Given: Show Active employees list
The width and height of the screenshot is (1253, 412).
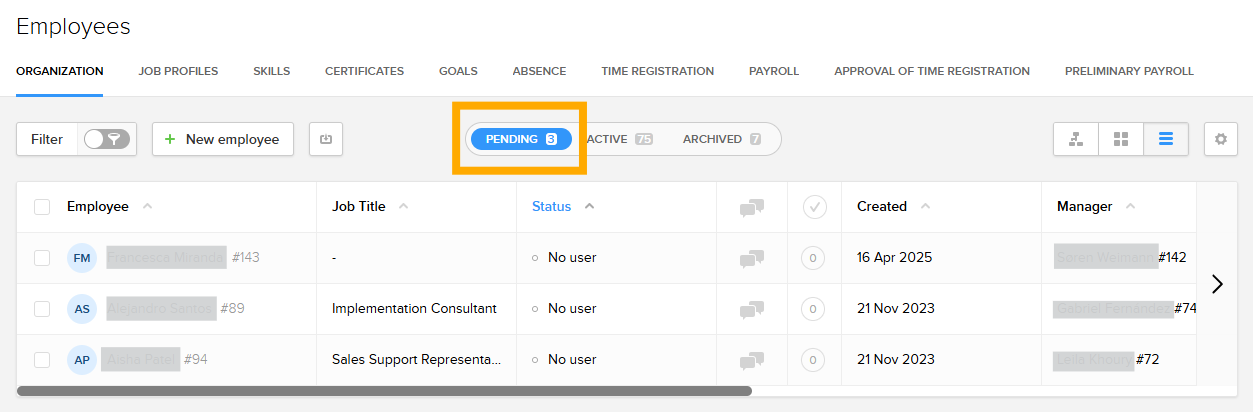Looking at the screenshot, I should (x=619, y=139).
